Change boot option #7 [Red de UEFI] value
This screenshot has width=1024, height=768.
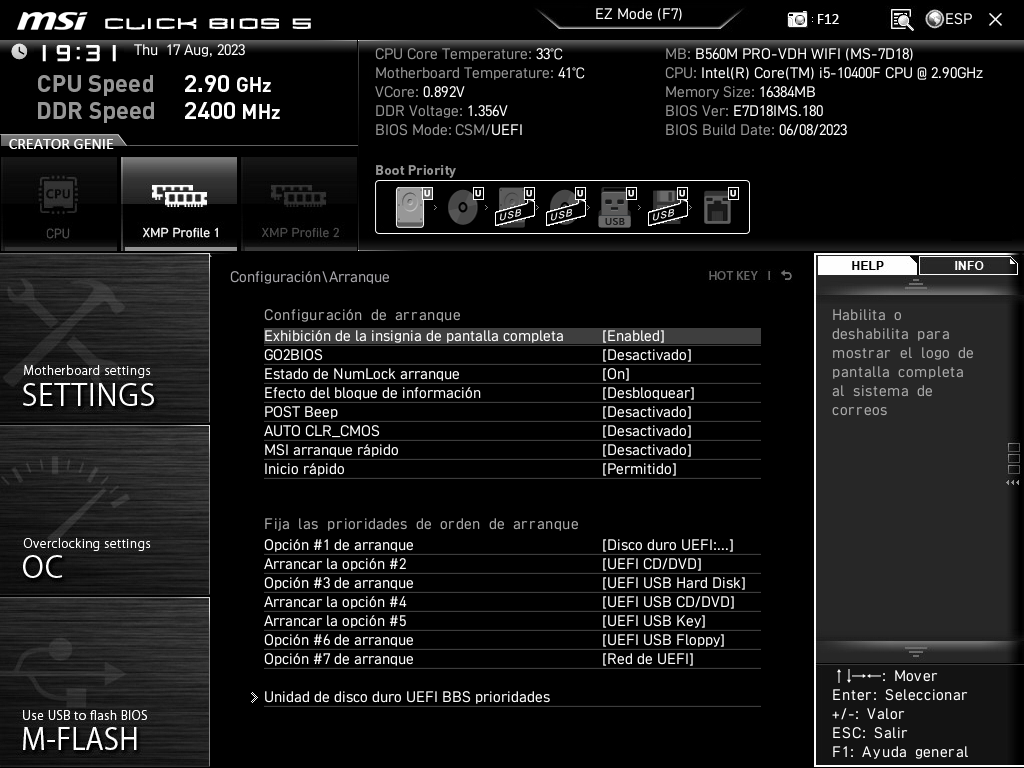(647, 658)
